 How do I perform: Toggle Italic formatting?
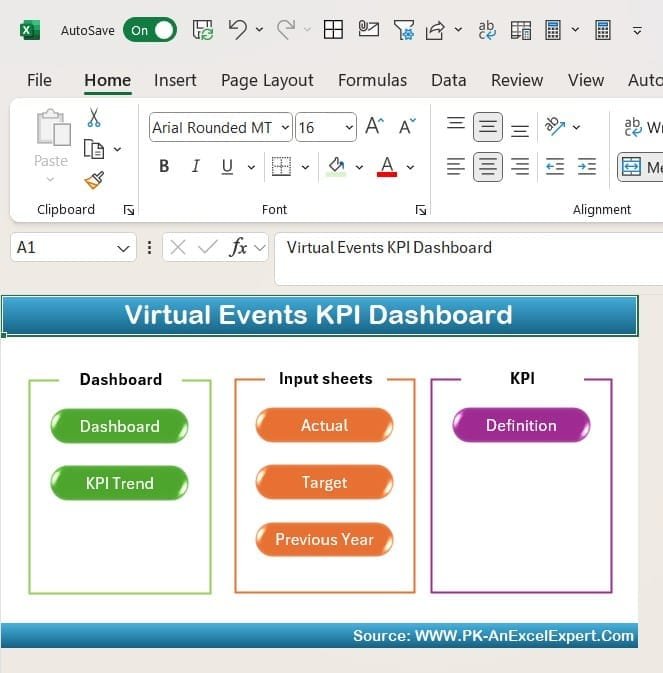[196, 166]
